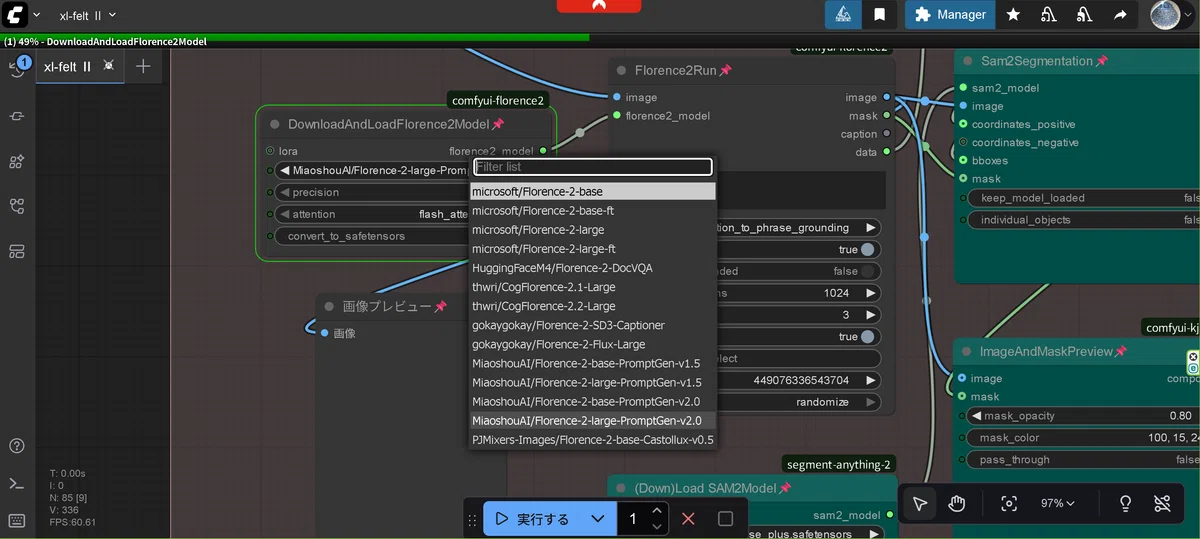Toggle individual_objects in Sam2Segmentation
Viewport: 1200px width, 539px height.
pyautogui.click(x=1083, y=220)
